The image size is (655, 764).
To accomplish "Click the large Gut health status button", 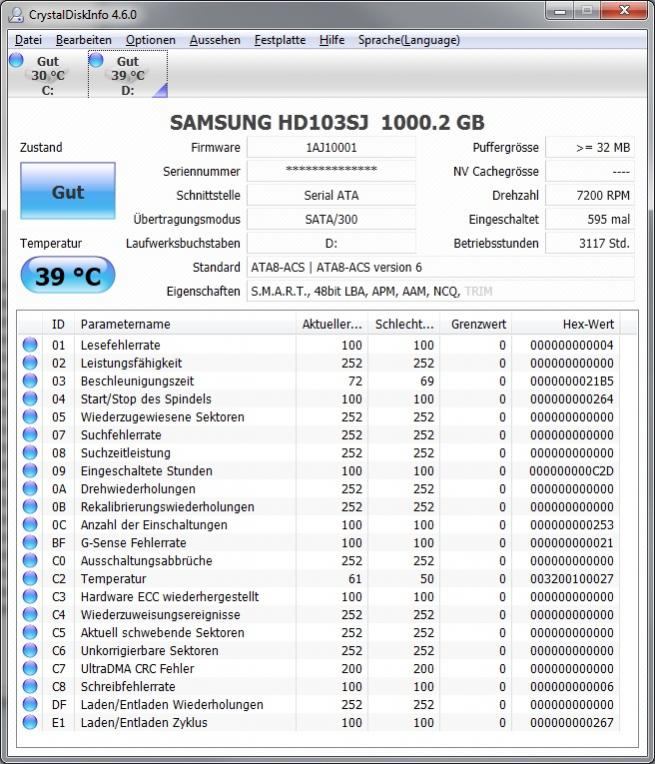I will point(68,191).
